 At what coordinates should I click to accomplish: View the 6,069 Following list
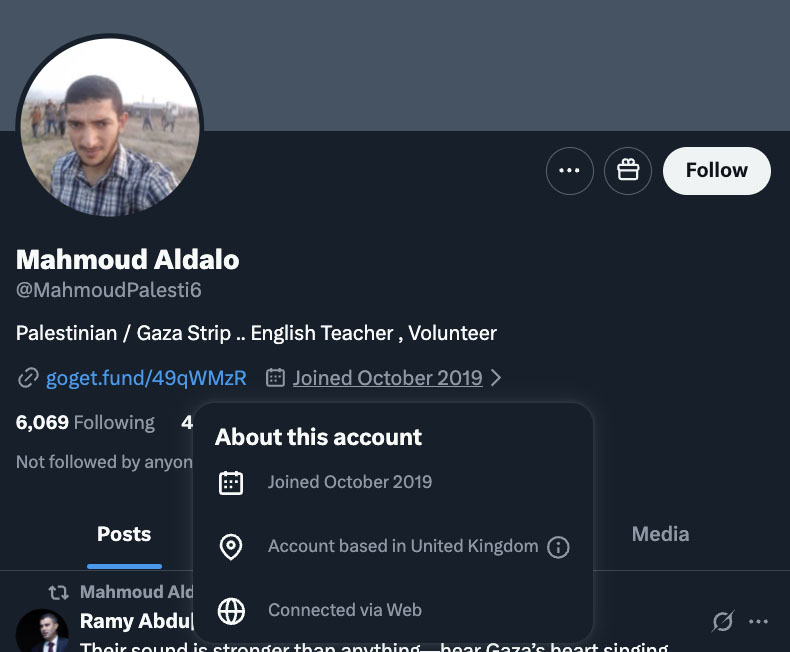[x=86, y=422]
